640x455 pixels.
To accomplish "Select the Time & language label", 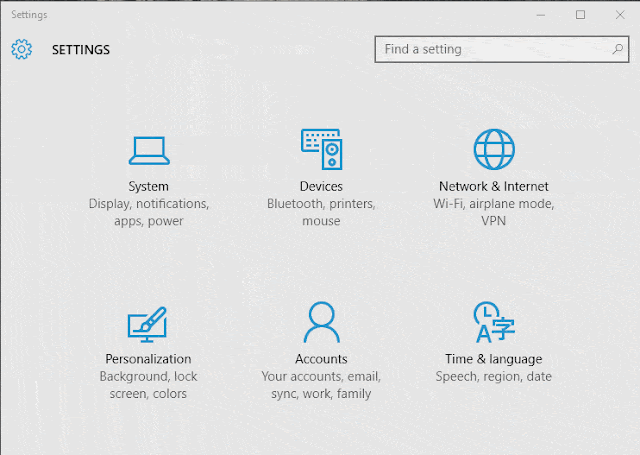I will pyautogui.click(x=493, y=359).
